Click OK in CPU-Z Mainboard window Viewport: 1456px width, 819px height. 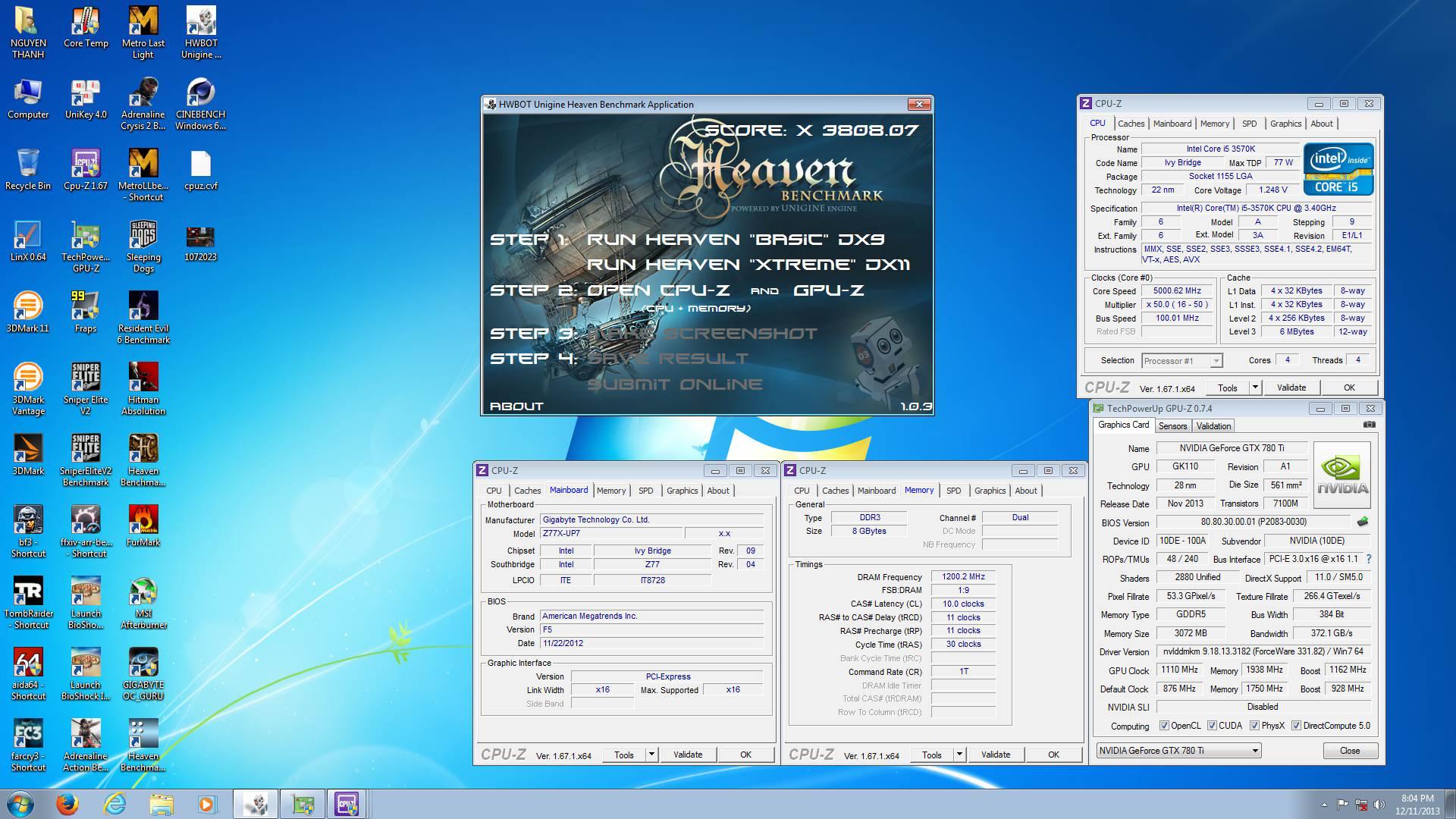coord(745,754)
